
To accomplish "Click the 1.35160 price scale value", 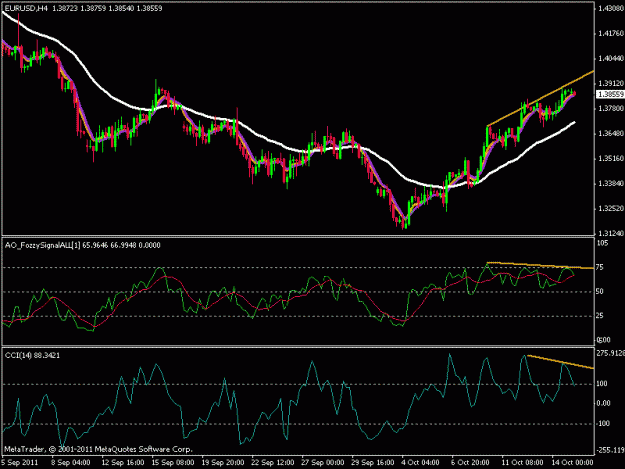I will pyautogui.click(x=611, y=159).
